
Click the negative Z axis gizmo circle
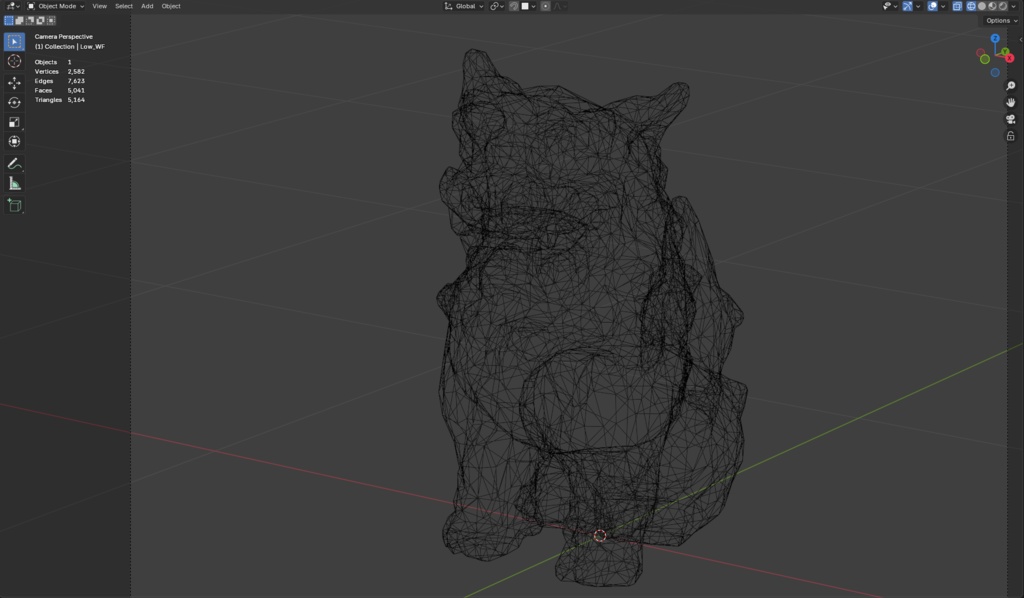tap(995, 72)
